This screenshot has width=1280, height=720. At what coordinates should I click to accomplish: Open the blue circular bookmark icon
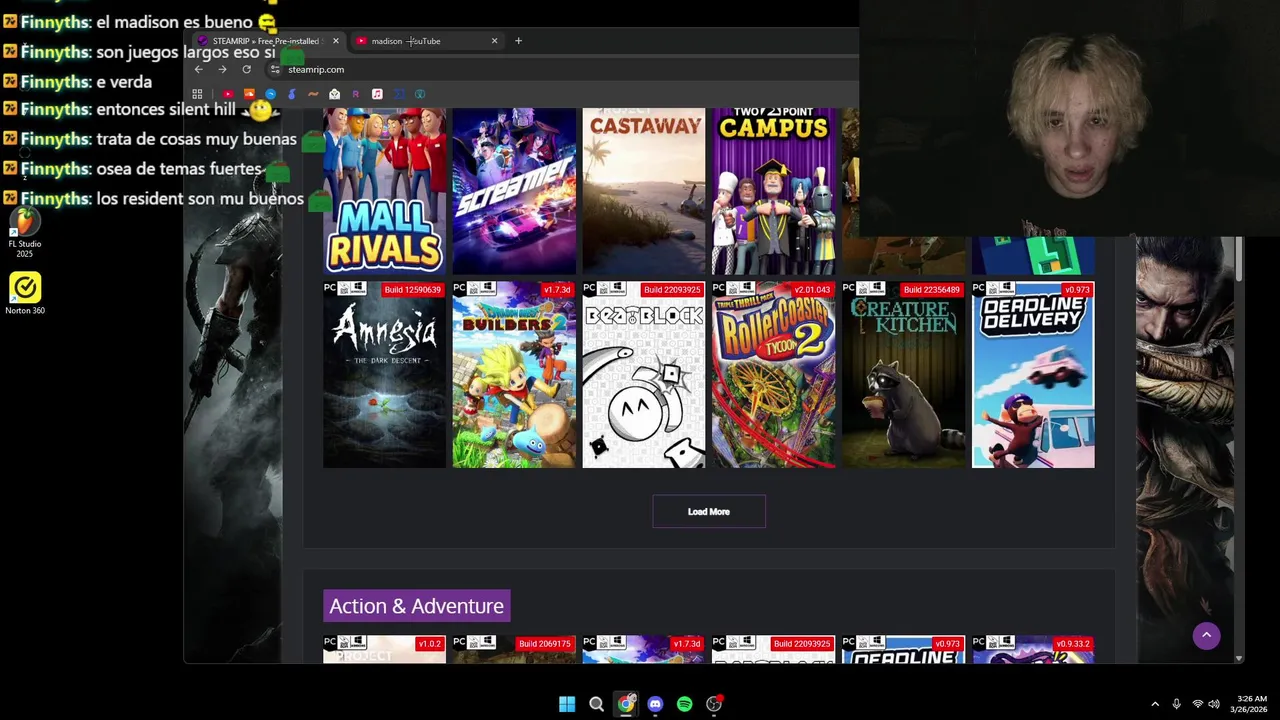(270, 94)
